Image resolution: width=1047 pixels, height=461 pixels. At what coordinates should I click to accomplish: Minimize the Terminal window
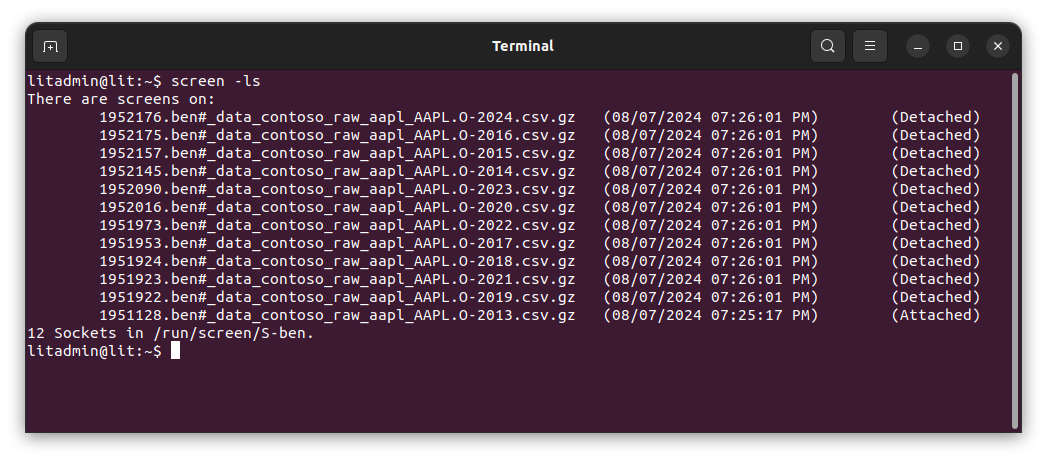(x=919, y=46)
